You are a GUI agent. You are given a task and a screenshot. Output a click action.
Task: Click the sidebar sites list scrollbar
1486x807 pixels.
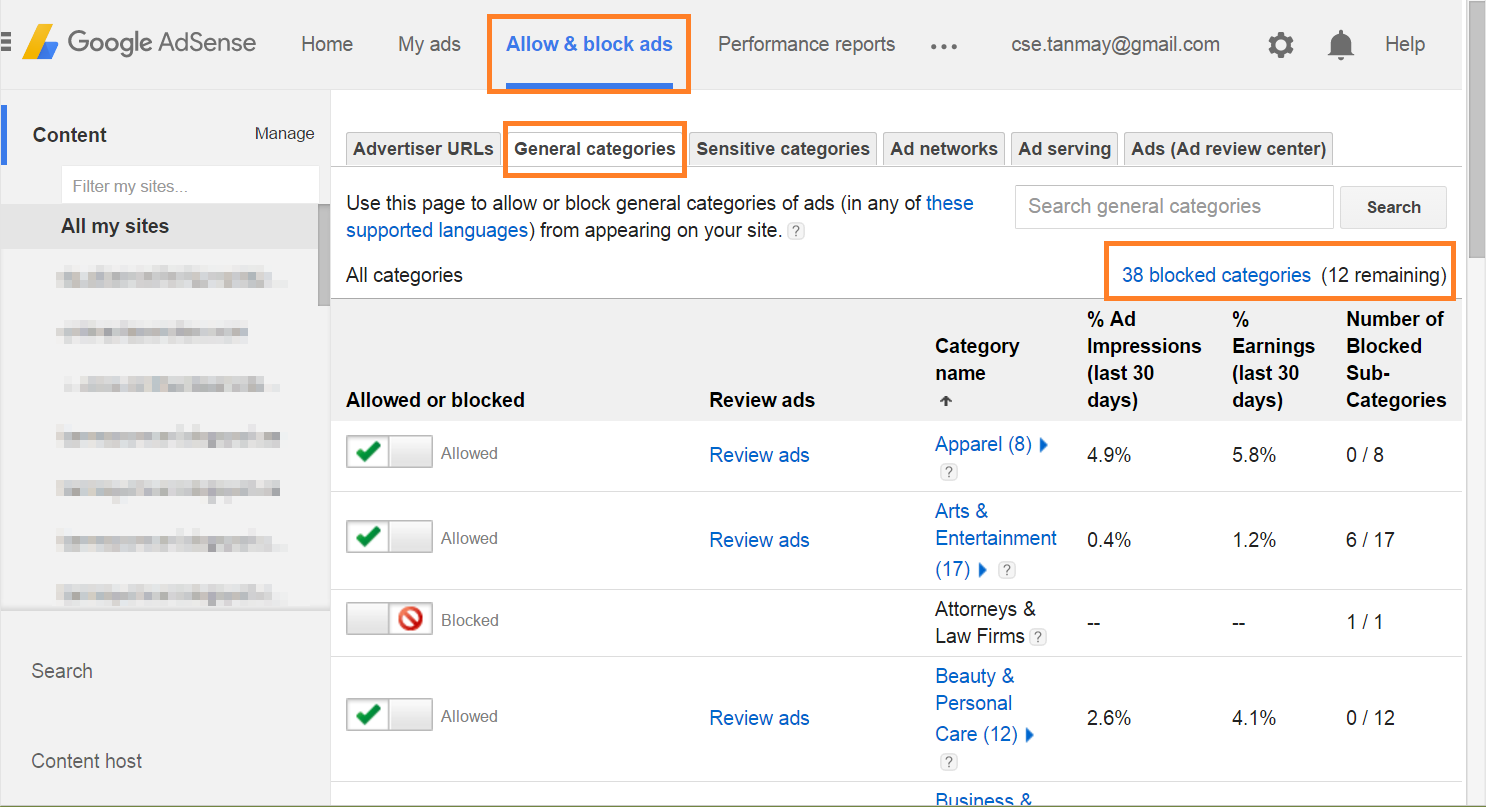[x=323, y=255]
